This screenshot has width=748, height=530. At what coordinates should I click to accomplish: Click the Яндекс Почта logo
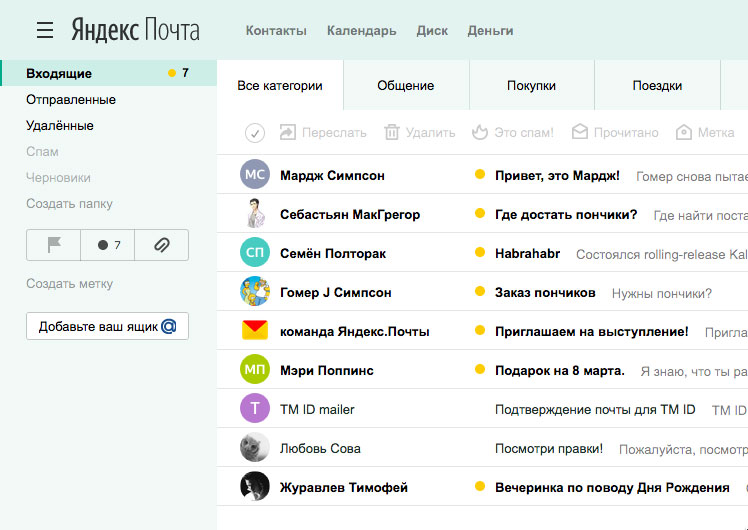click(135, 30)
